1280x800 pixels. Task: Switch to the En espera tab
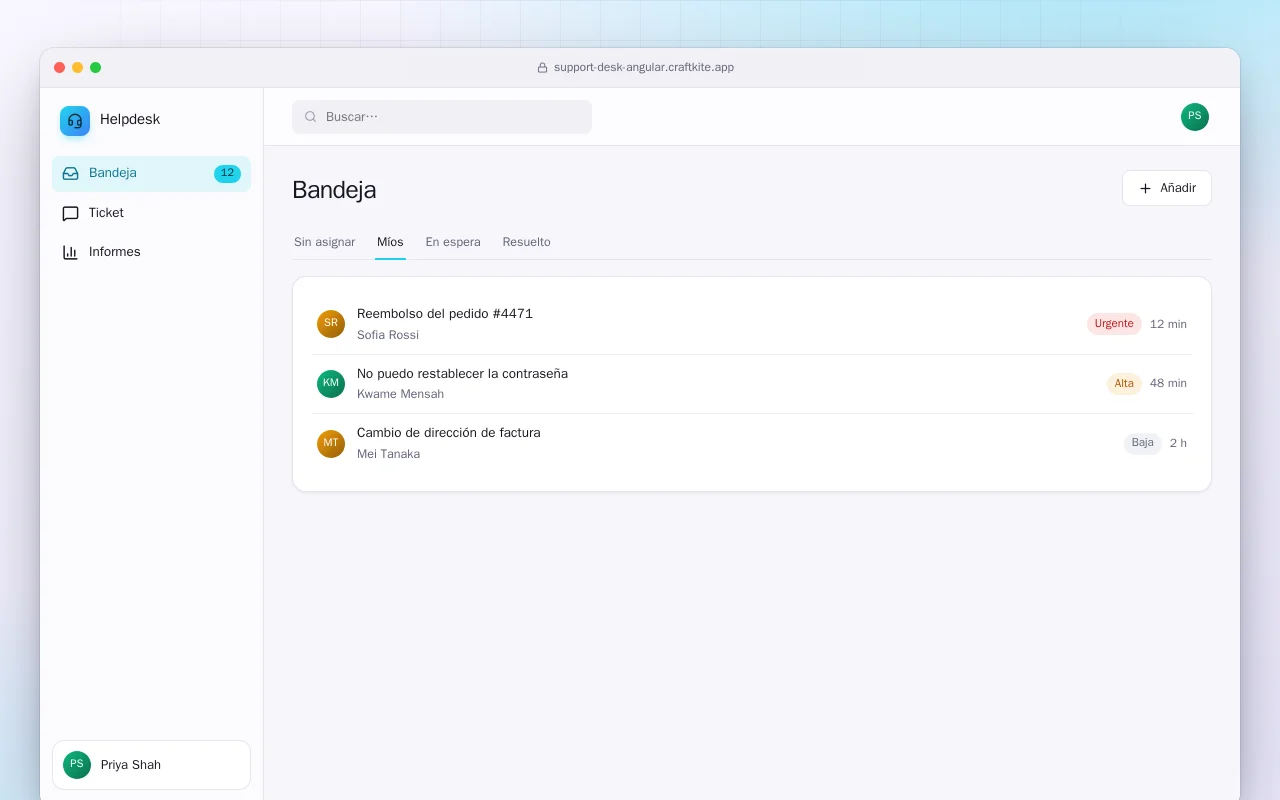[x=453, y=242]
